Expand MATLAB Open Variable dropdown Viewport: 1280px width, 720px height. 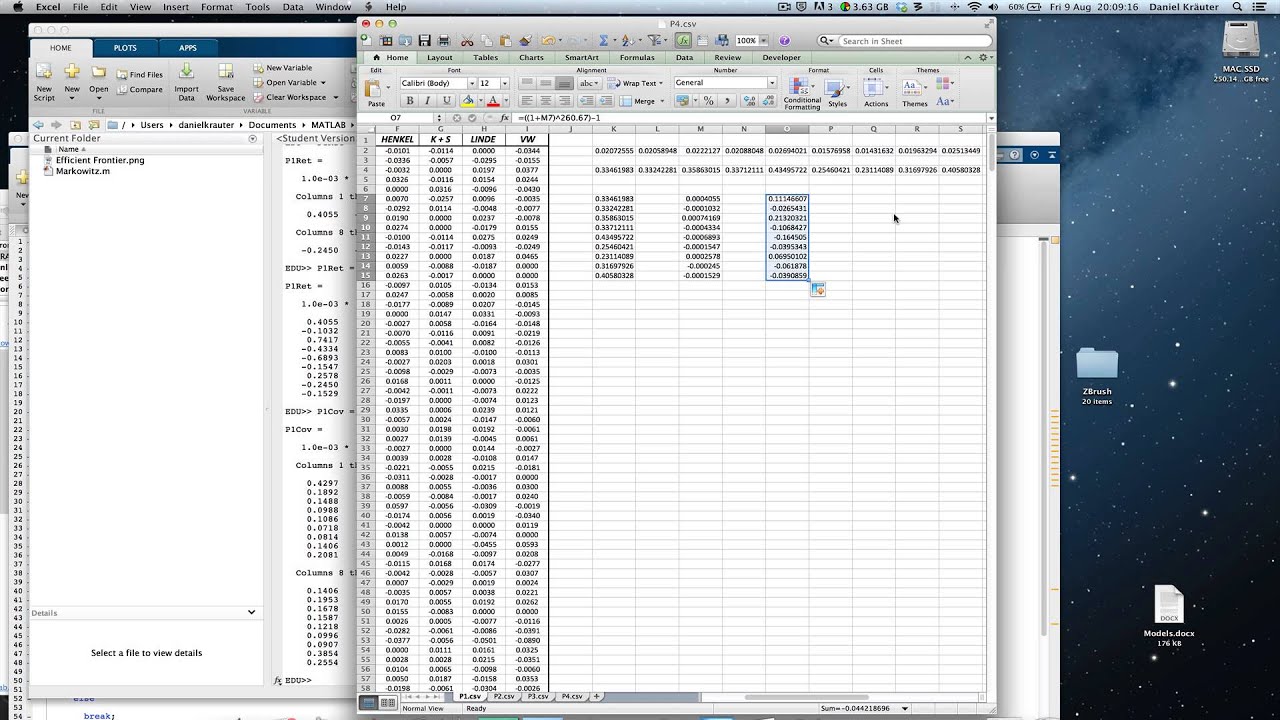click(x=324, y=83)
